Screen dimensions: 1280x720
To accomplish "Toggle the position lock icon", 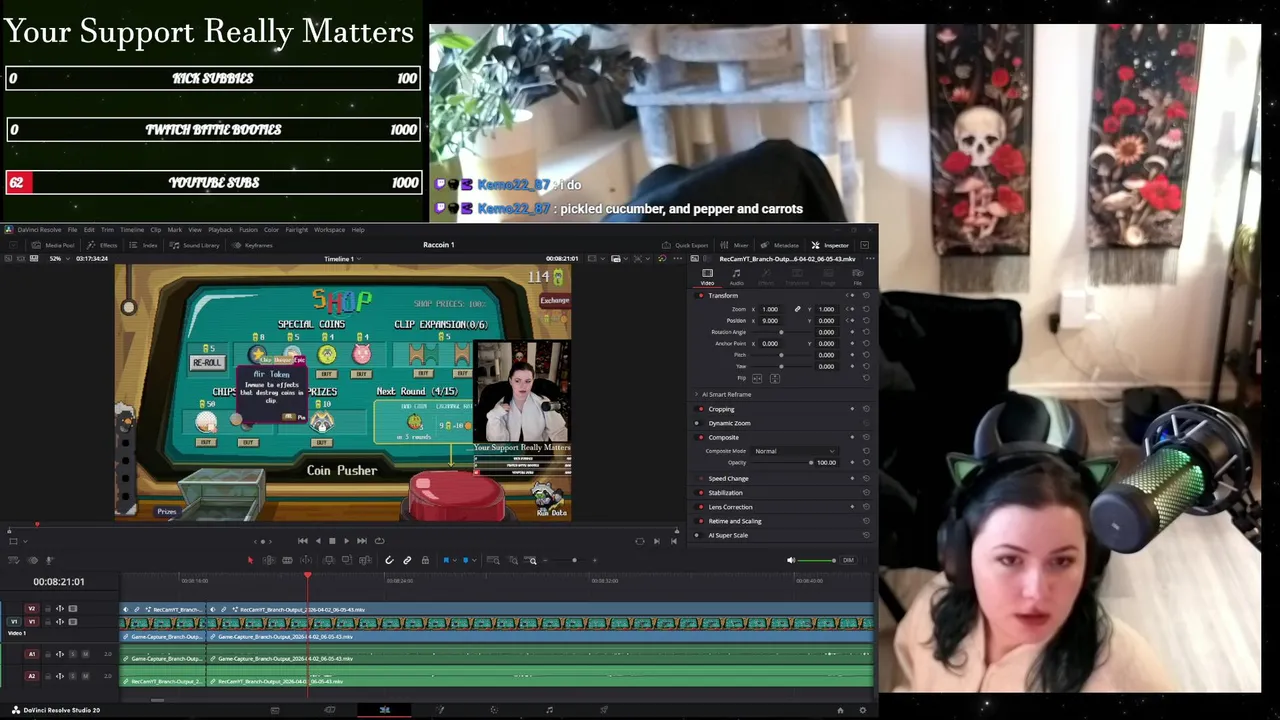I will (x=425, y=560).
